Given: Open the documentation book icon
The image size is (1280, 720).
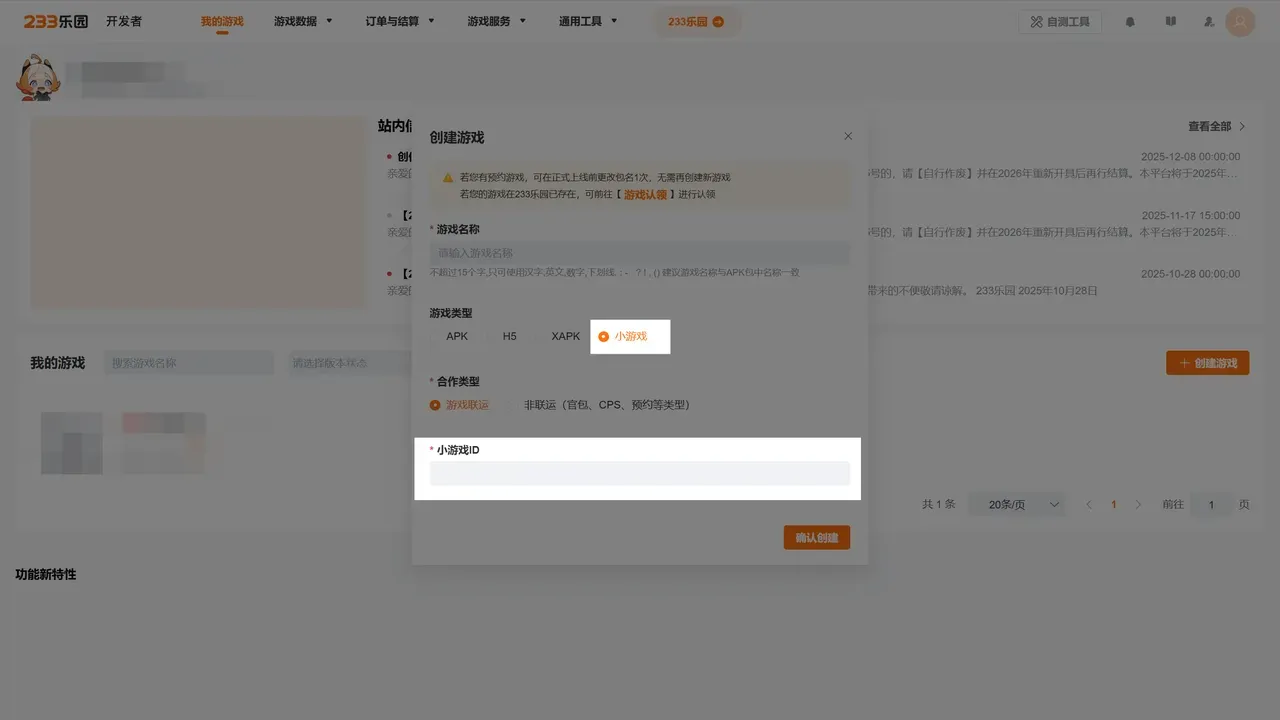Looking at the screenshot, I should (x=1170, y=22).
